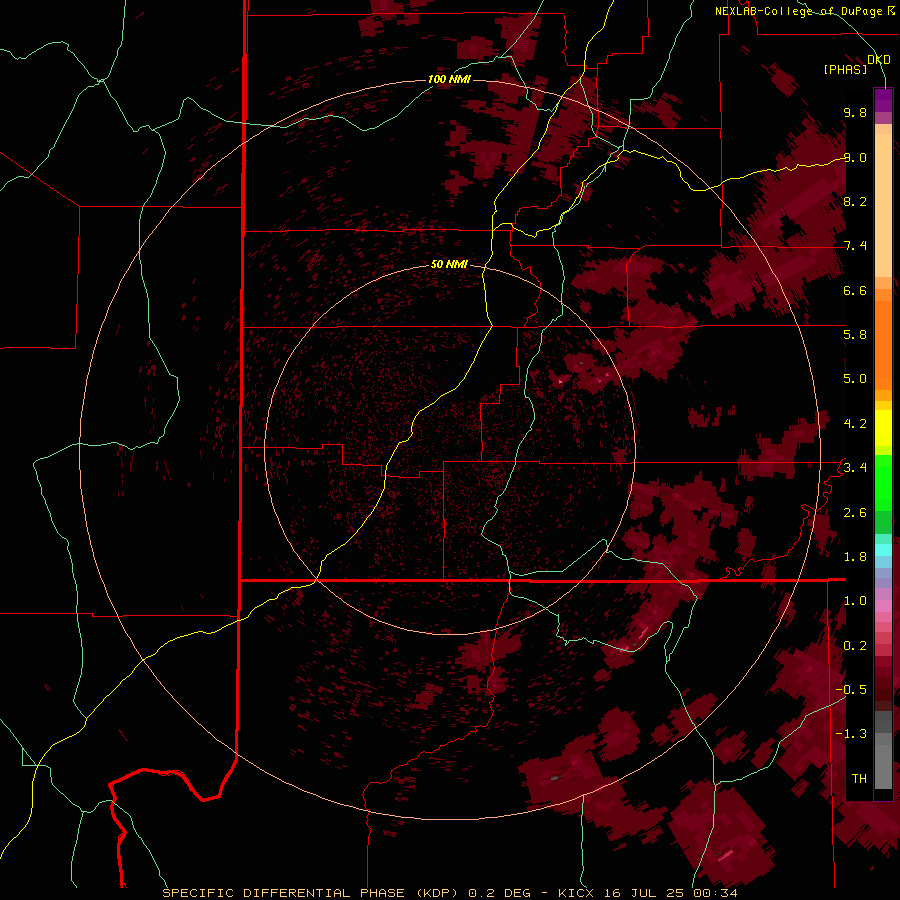
Task: Click the 1.0 scale value
Action: pyautogui.click(x=855, y=601)
